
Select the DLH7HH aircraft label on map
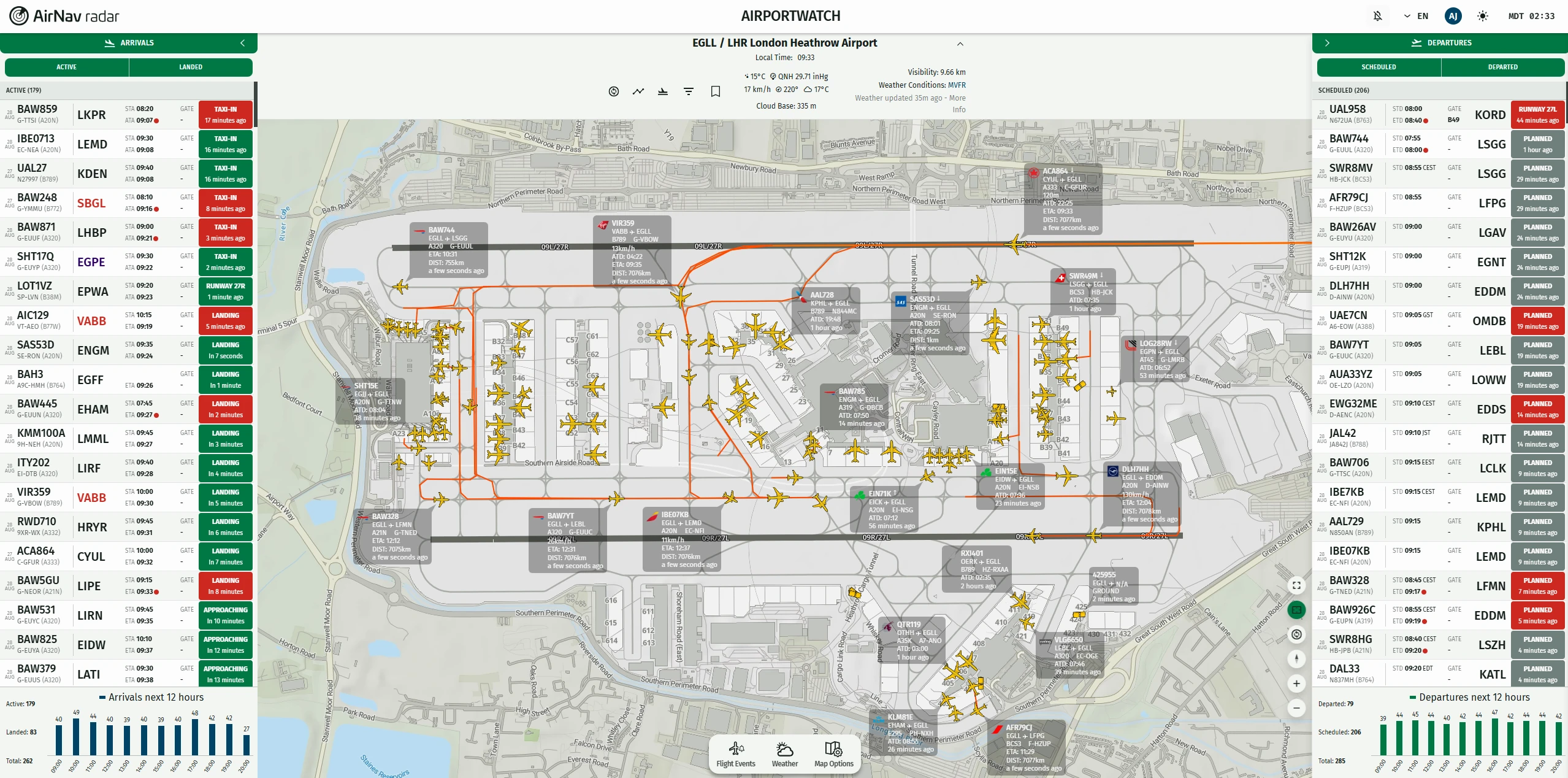point(1143,494)
